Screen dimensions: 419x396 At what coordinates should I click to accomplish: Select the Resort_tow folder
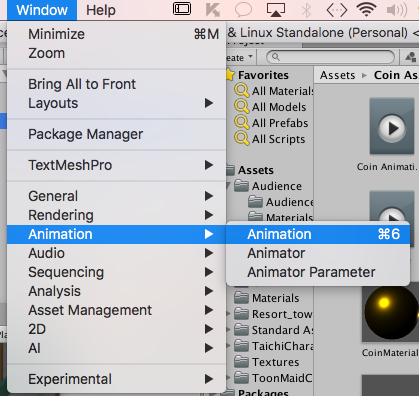[273, 314]
